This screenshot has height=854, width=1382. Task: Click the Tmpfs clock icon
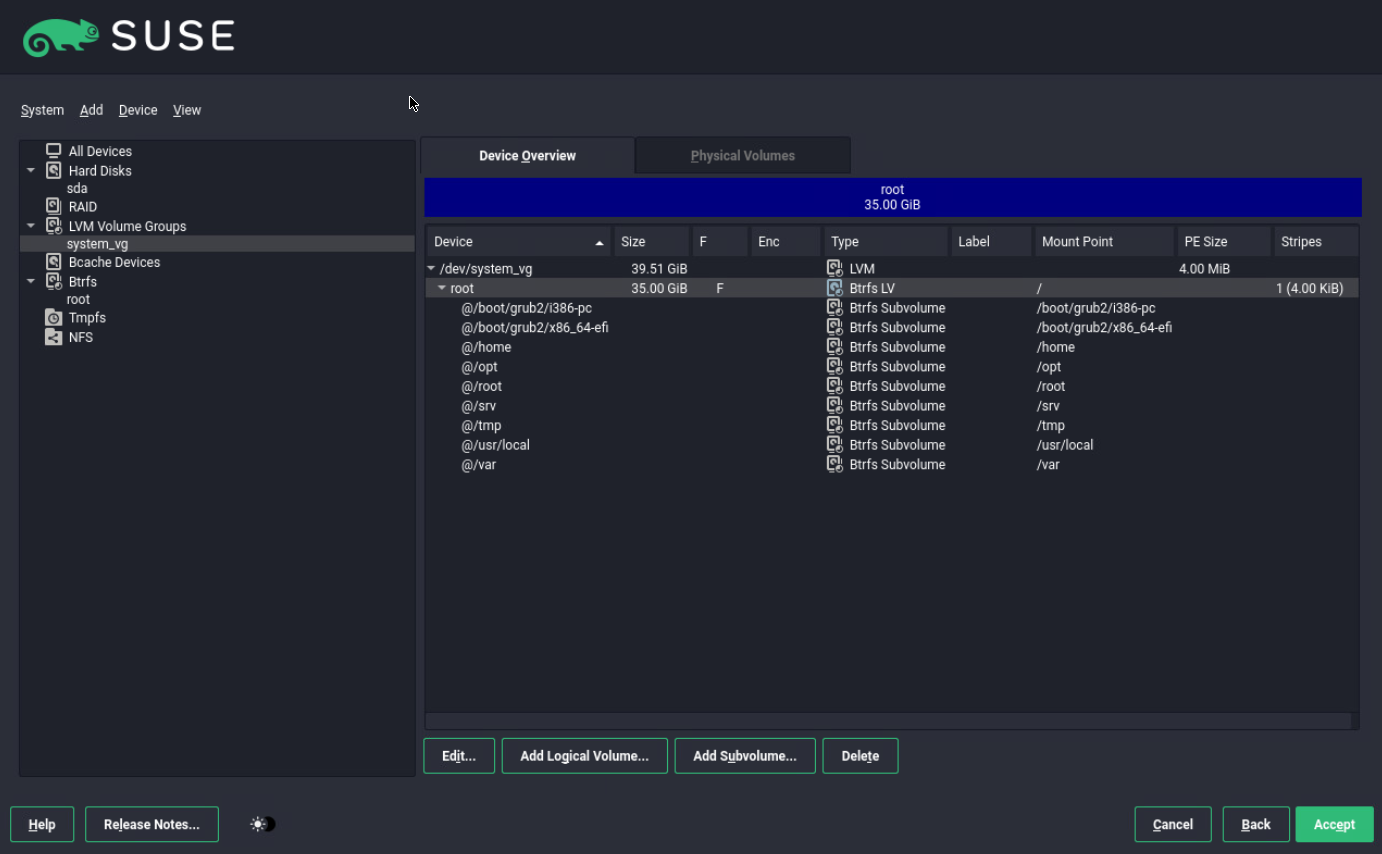pos(54,318)
